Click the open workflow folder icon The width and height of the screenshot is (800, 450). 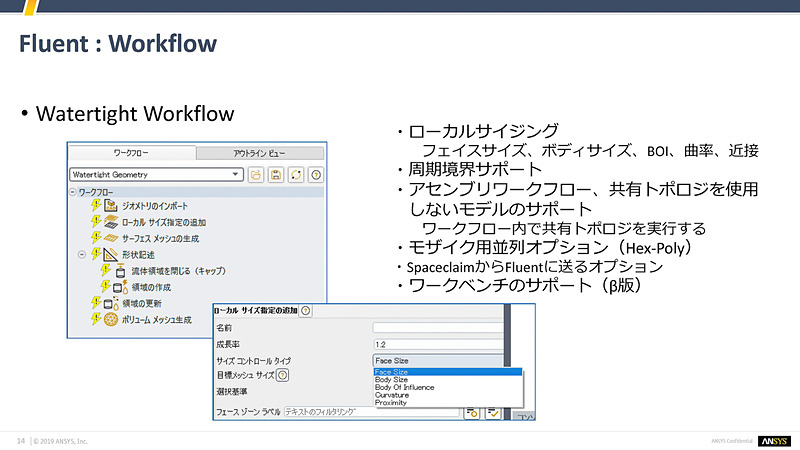[x=256, y=175]
